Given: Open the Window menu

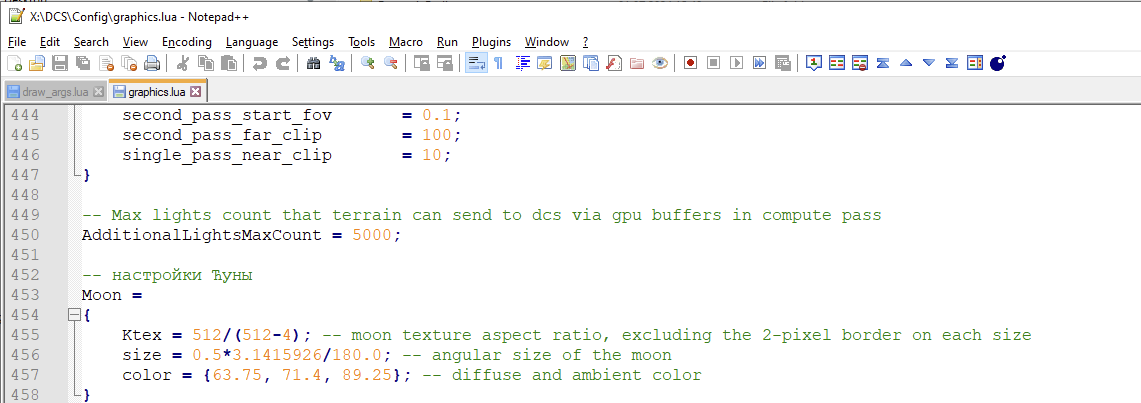Looking at the screenshot, I should pyautogui.click(x=546, y=41).
